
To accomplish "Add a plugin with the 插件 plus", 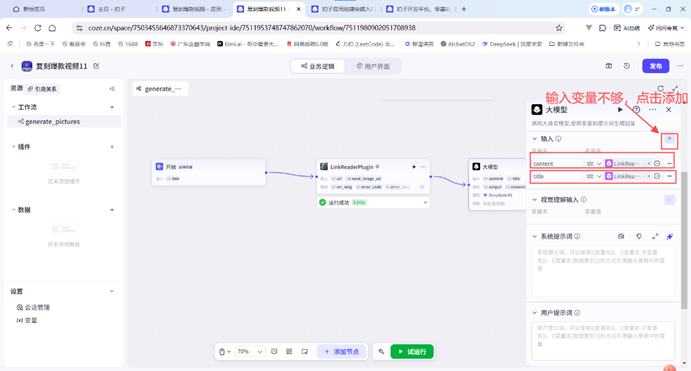I will point(112,147).
